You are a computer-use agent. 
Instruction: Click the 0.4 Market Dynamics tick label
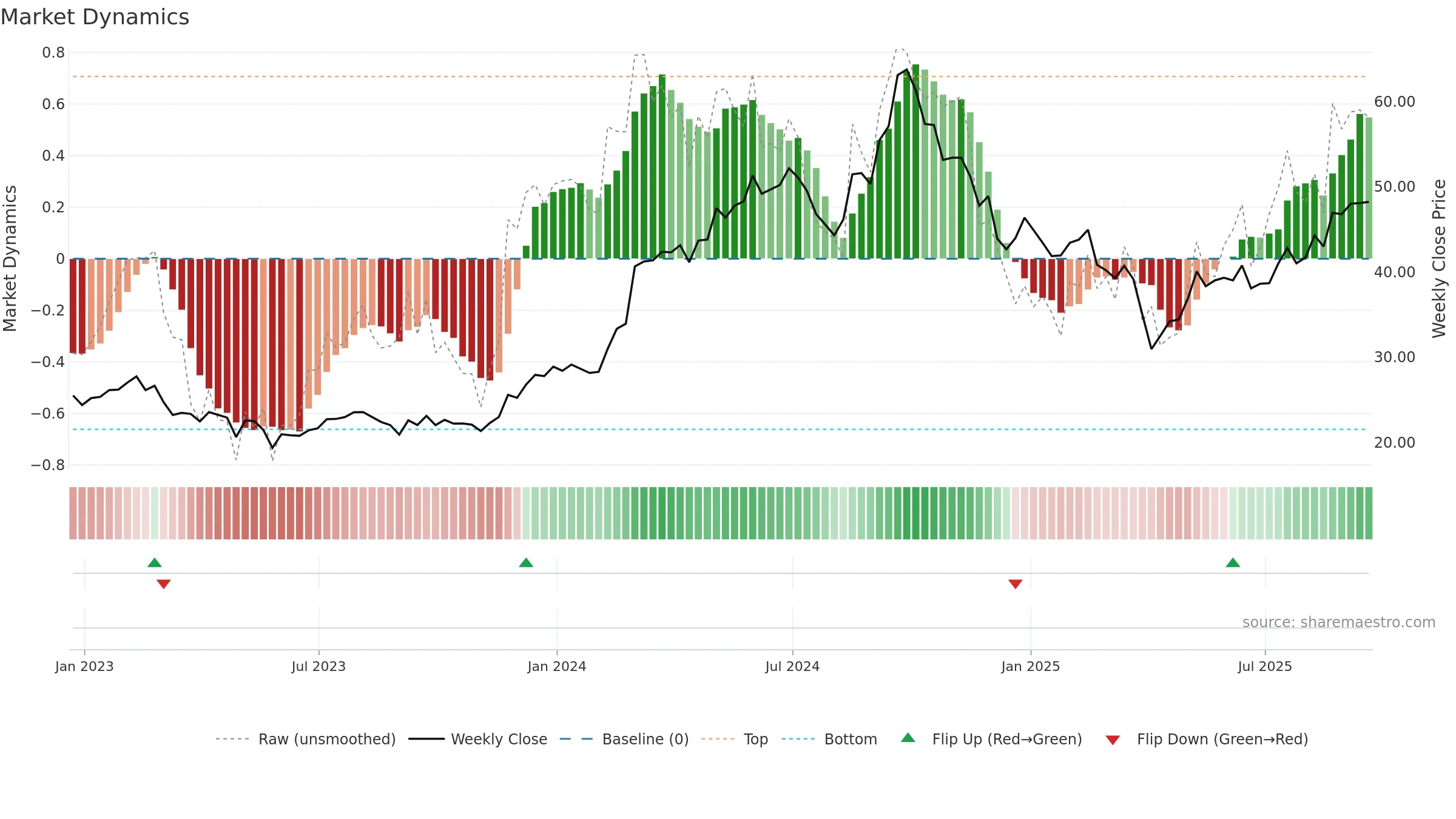pyautogui.click(x=53, y=156)
